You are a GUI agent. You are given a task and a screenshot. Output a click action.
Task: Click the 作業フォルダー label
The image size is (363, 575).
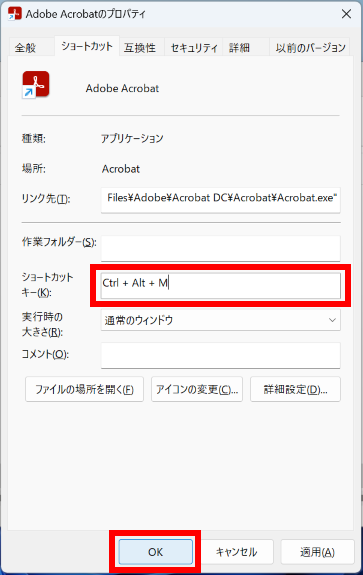pos(59,242)
